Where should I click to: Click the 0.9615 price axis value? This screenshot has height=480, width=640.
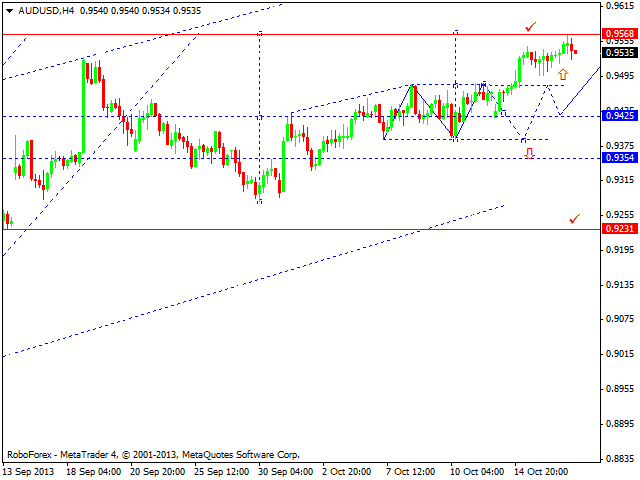pyautogui.click(x=619, y=5)
